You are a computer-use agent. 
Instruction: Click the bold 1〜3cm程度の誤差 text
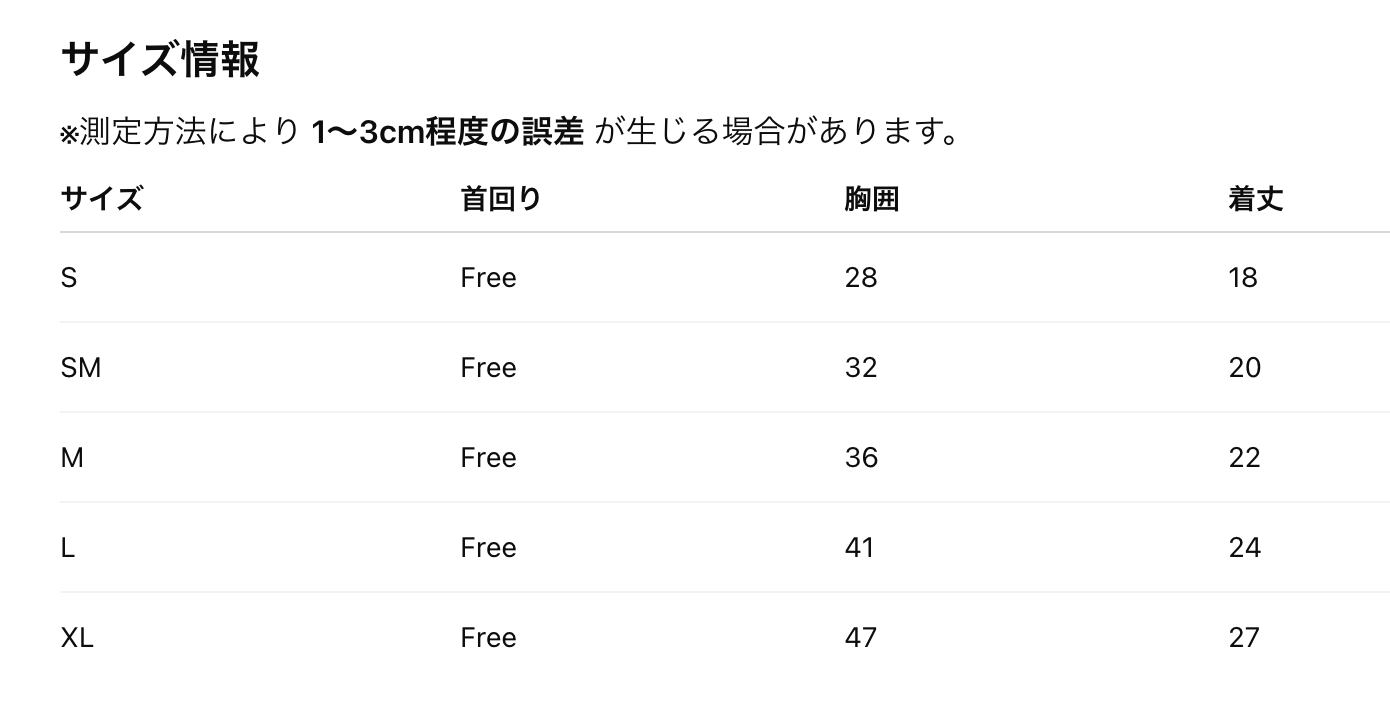[x=447, y=132]
